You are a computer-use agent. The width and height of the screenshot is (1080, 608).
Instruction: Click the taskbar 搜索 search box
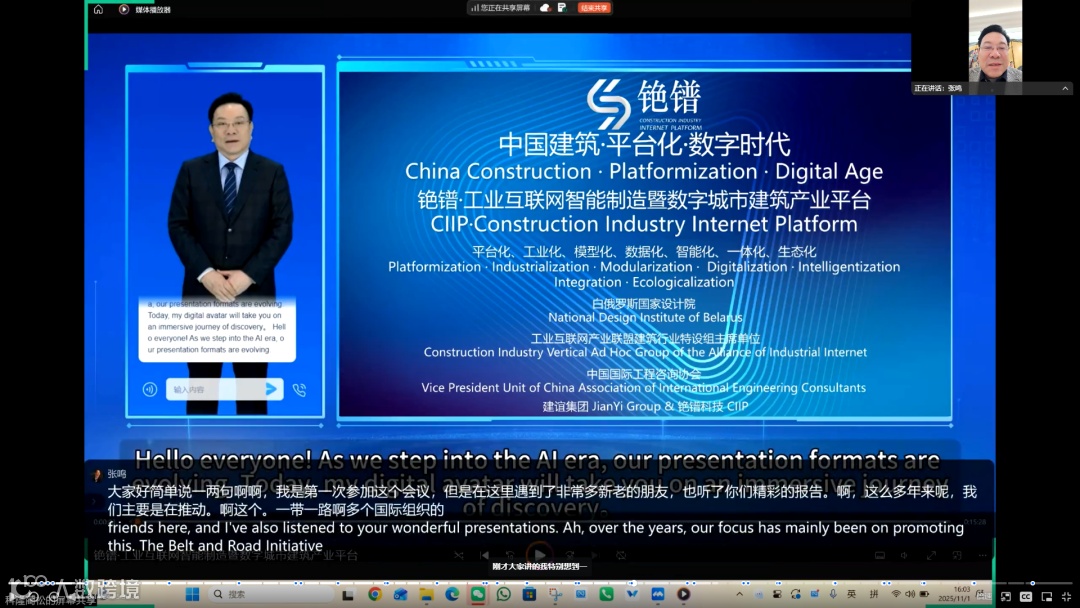[271, 594]
